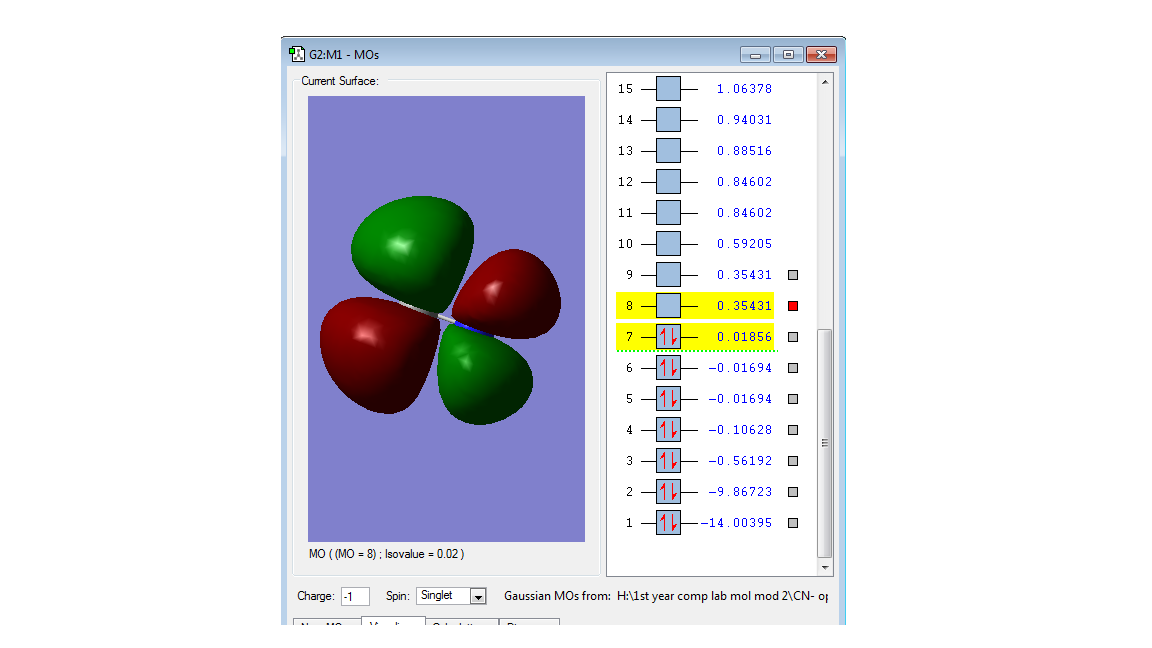Select the paired-electron box of MO 5
This screenshot has width=1152, height=648.
click(668, 399)
